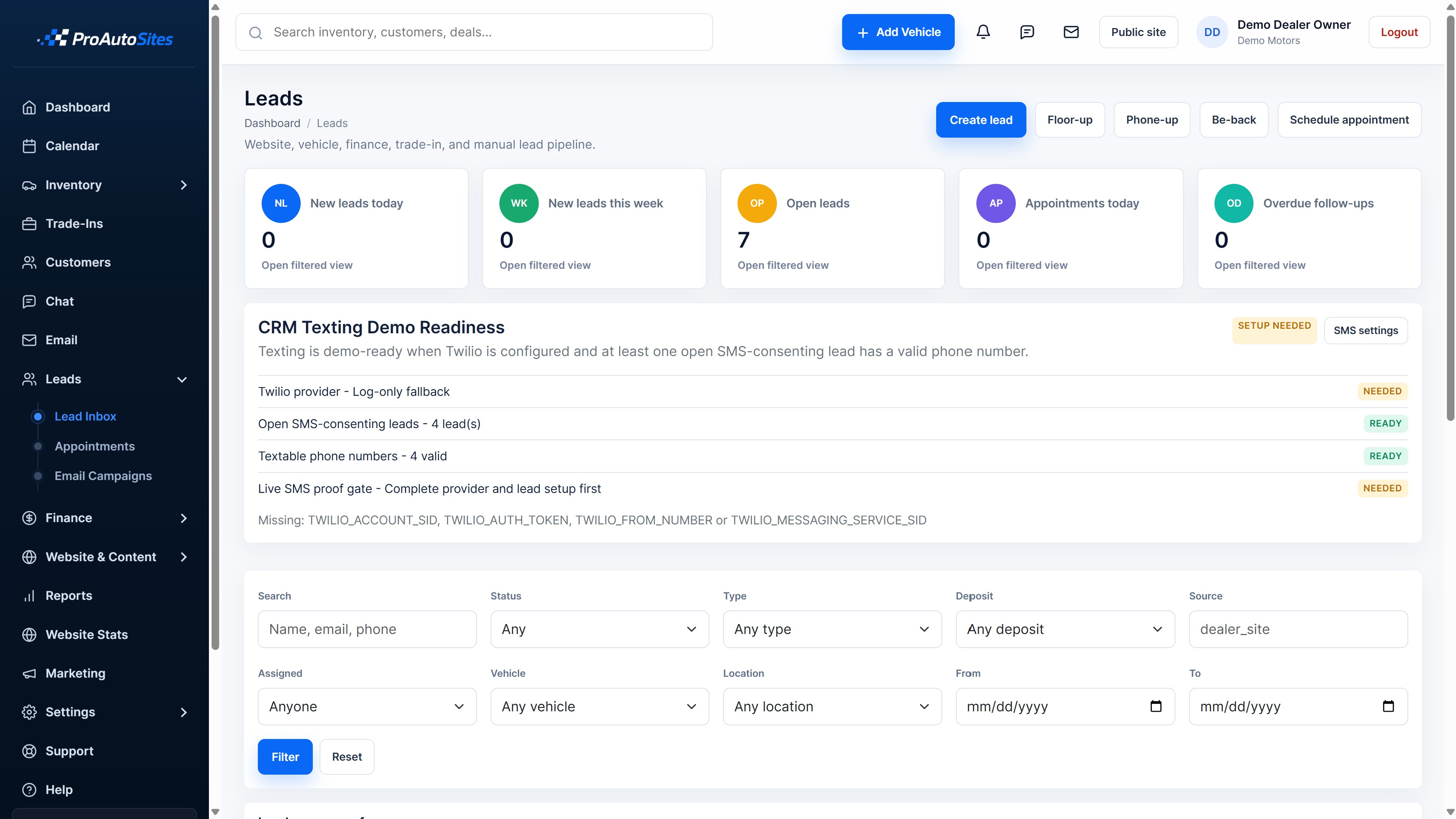Click the Public site button
Screen dimensions: 1456x819
(1138, 32)
